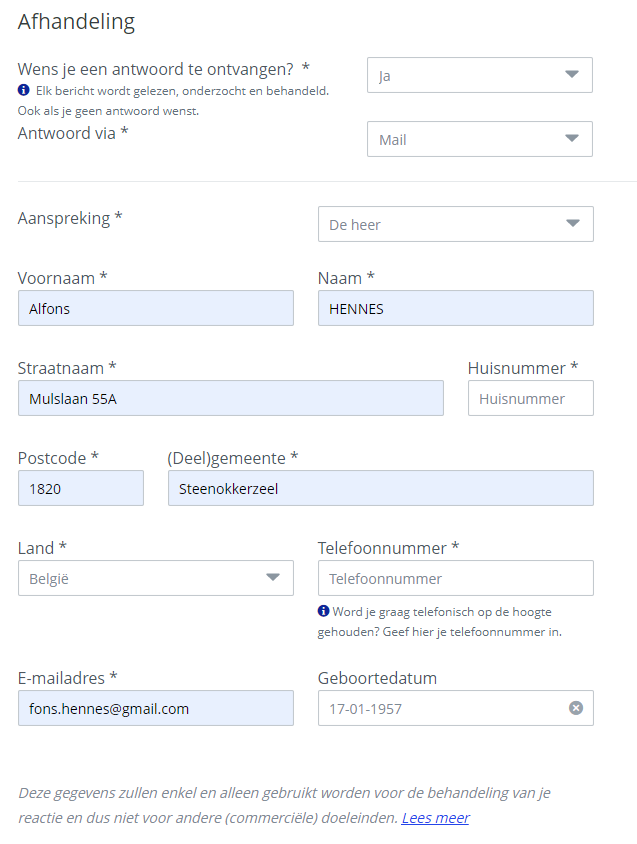
Task: Click the dropdown arrow next to 'Ja'
Action: tap(572, 75)
